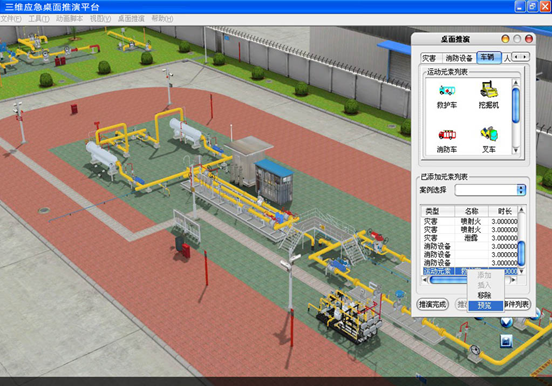The height and width of the screenshot is (386, 552).
Task: Click the tab strip right scroll arrow
Action: click(x=525, y=57)
